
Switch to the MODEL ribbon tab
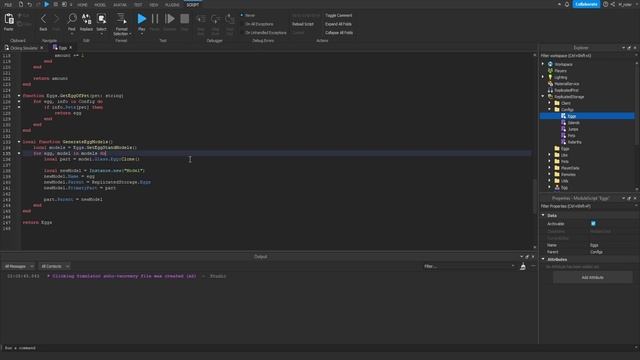[100, 5]
